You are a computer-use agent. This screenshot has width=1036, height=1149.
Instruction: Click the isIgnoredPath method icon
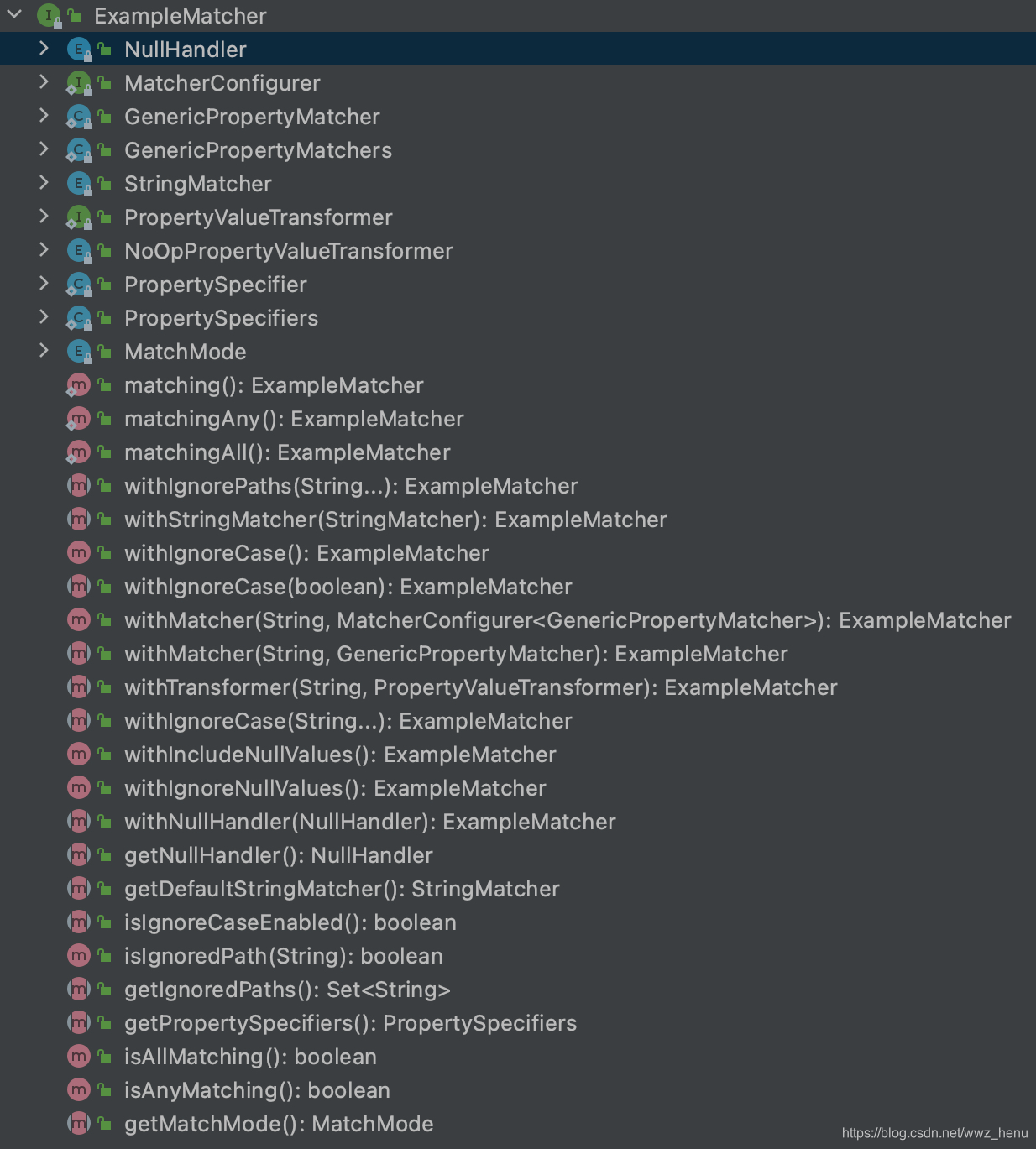pyautogui.click(x=79, y=955)
